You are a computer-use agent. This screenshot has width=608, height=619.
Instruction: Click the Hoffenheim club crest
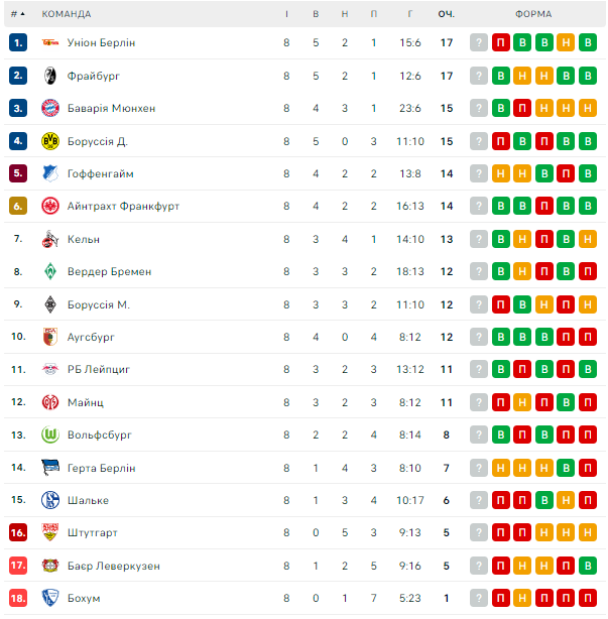click(x=50, y=174)
